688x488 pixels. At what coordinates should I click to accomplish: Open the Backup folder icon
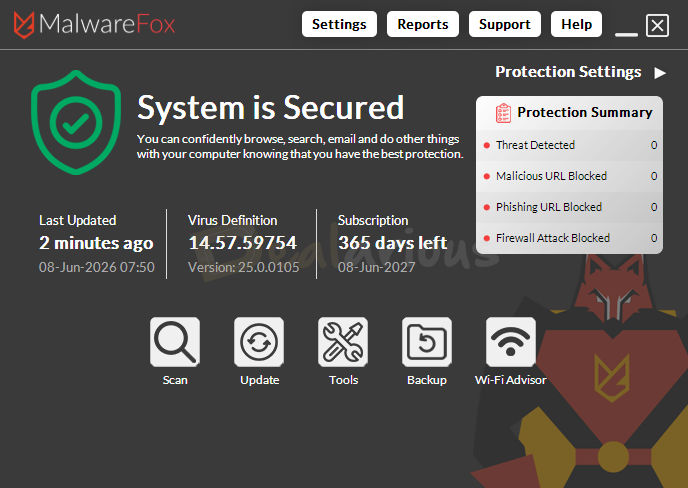(x=426, y=342)
